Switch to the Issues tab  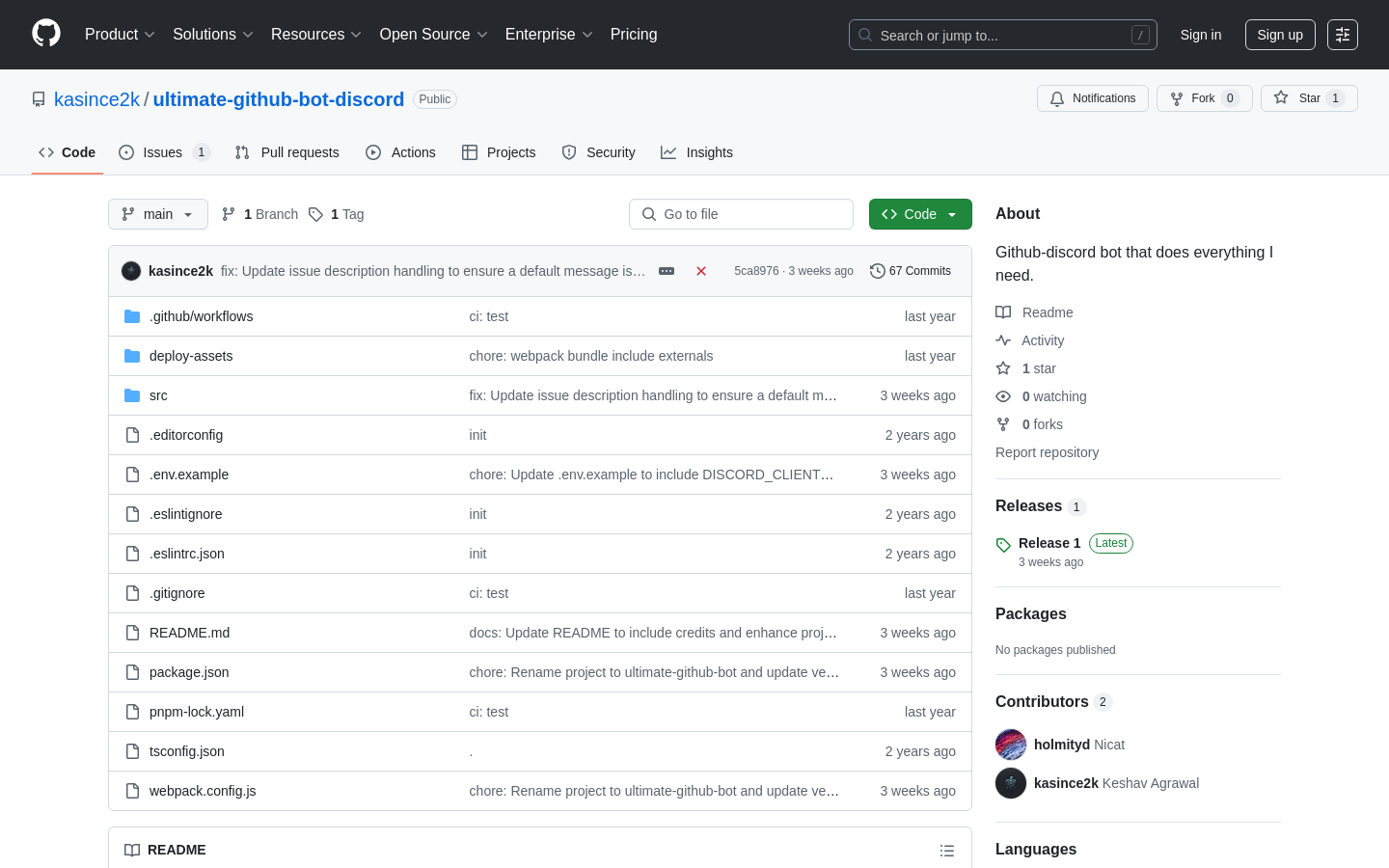(164, 152)
